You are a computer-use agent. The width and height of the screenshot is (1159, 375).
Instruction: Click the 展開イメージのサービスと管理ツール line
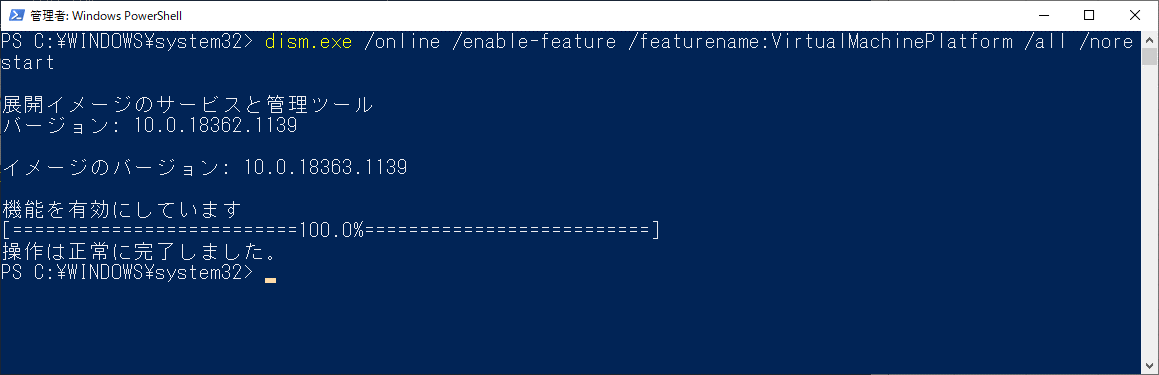(188, 105)
